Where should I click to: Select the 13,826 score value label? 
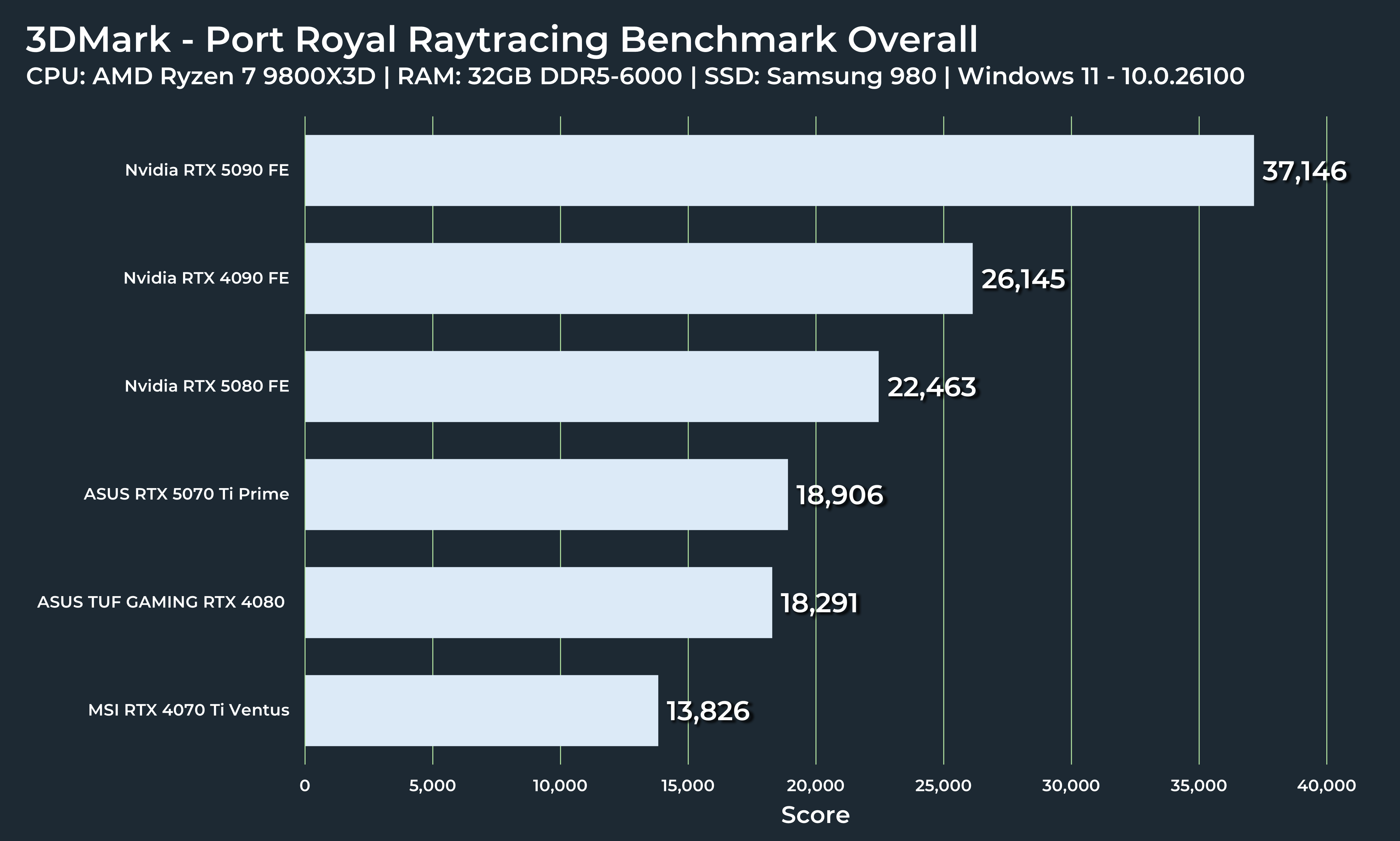click(707, 711)
